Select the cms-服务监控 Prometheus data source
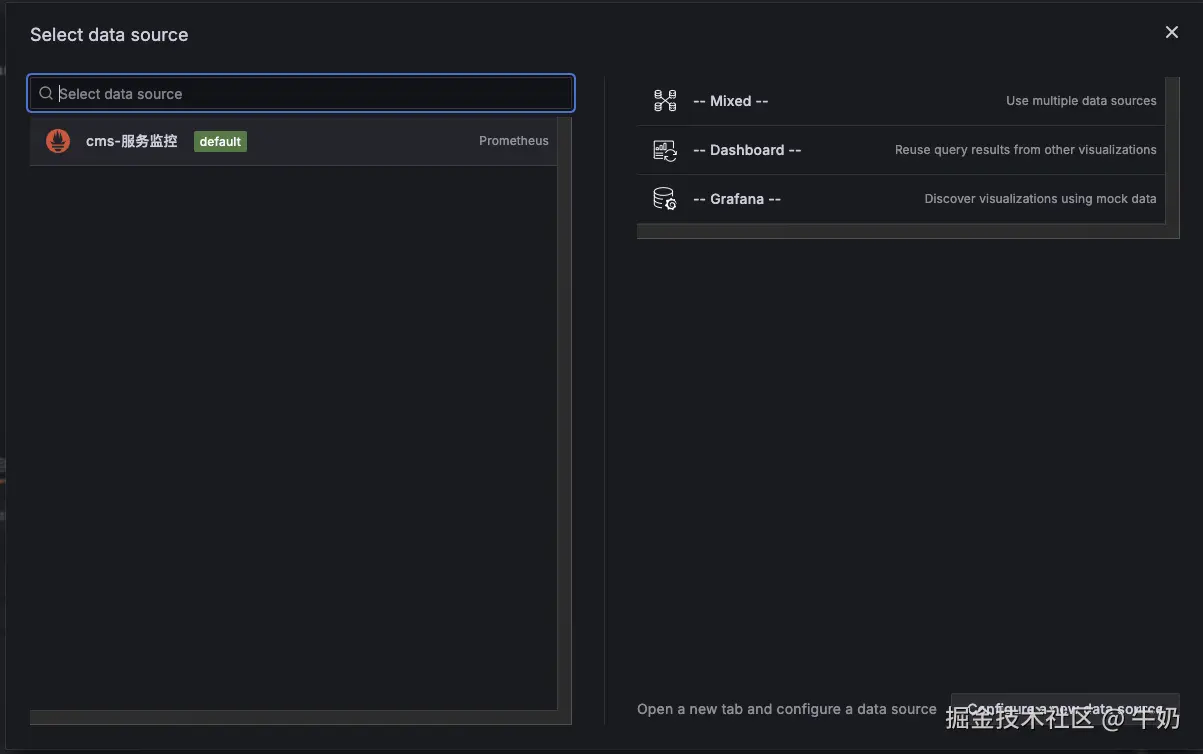Screen dimensions: 1203x754 pos(132,140)
